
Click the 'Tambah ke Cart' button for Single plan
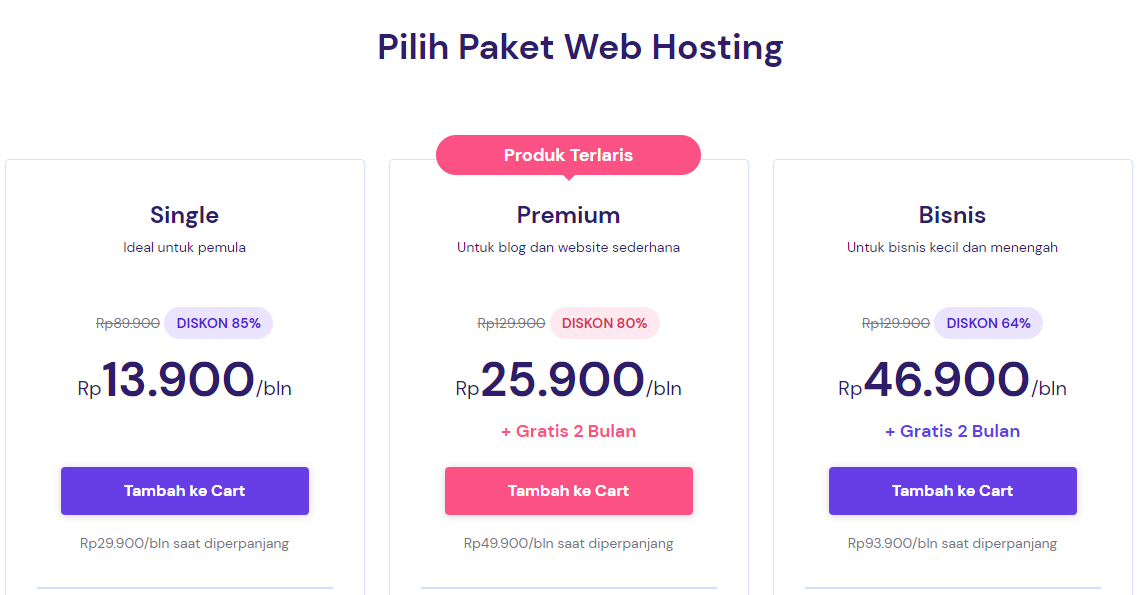click(x=184, y=491)
